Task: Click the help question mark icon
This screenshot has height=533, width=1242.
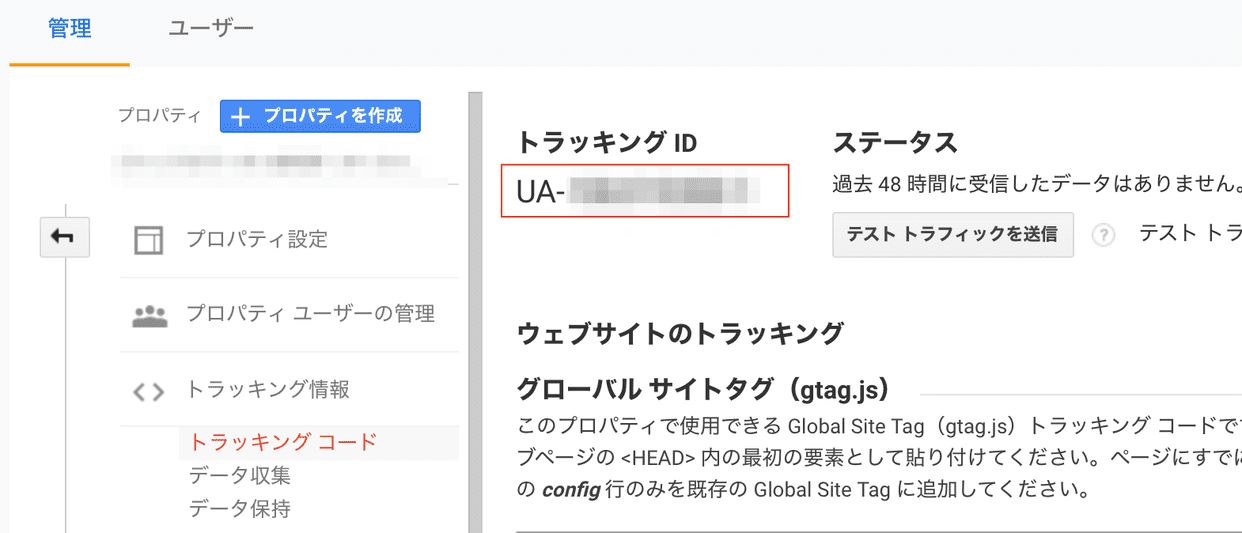Action: (1103, 235)
